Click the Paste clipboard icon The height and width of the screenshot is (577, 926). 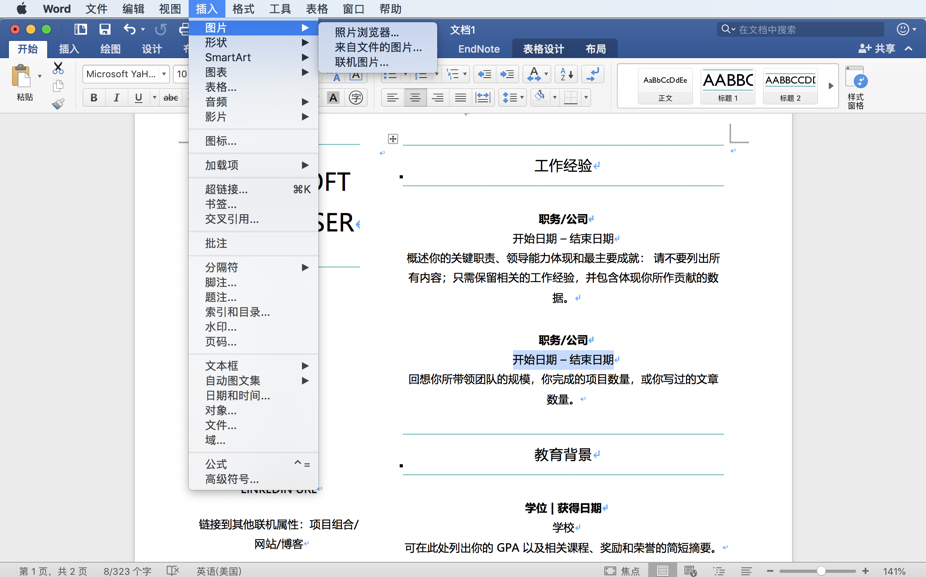22,76
